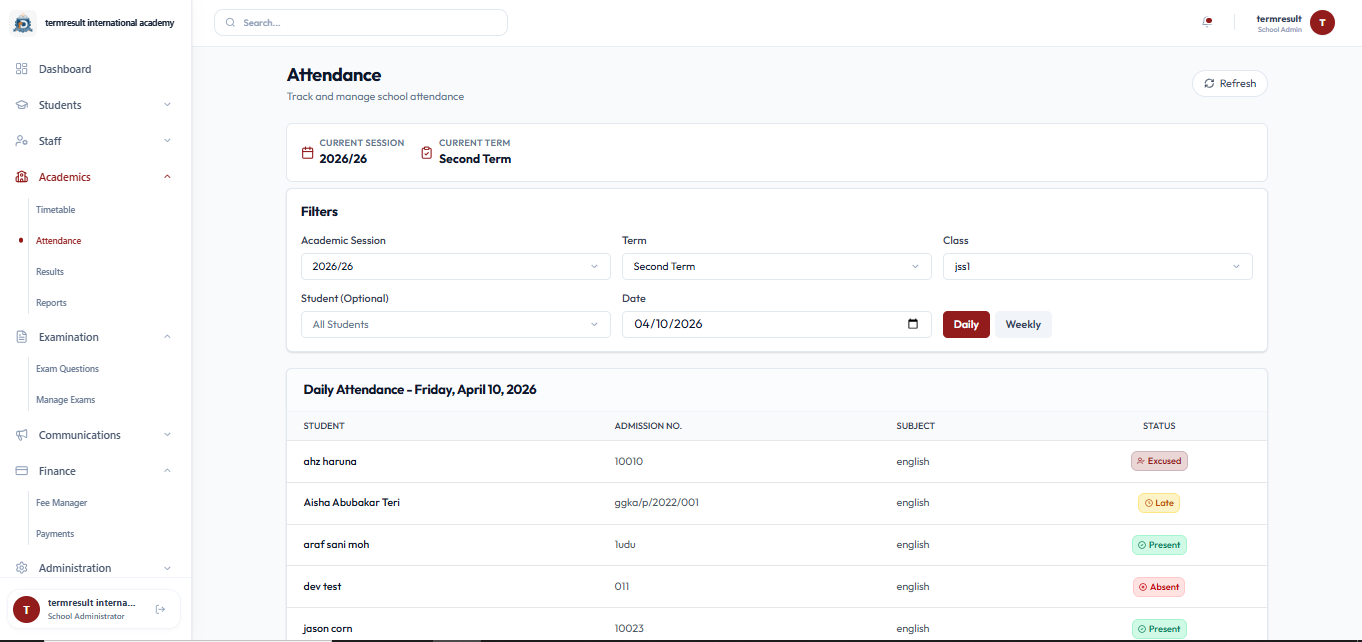Click student name ahz haruna

pos(330,461)
